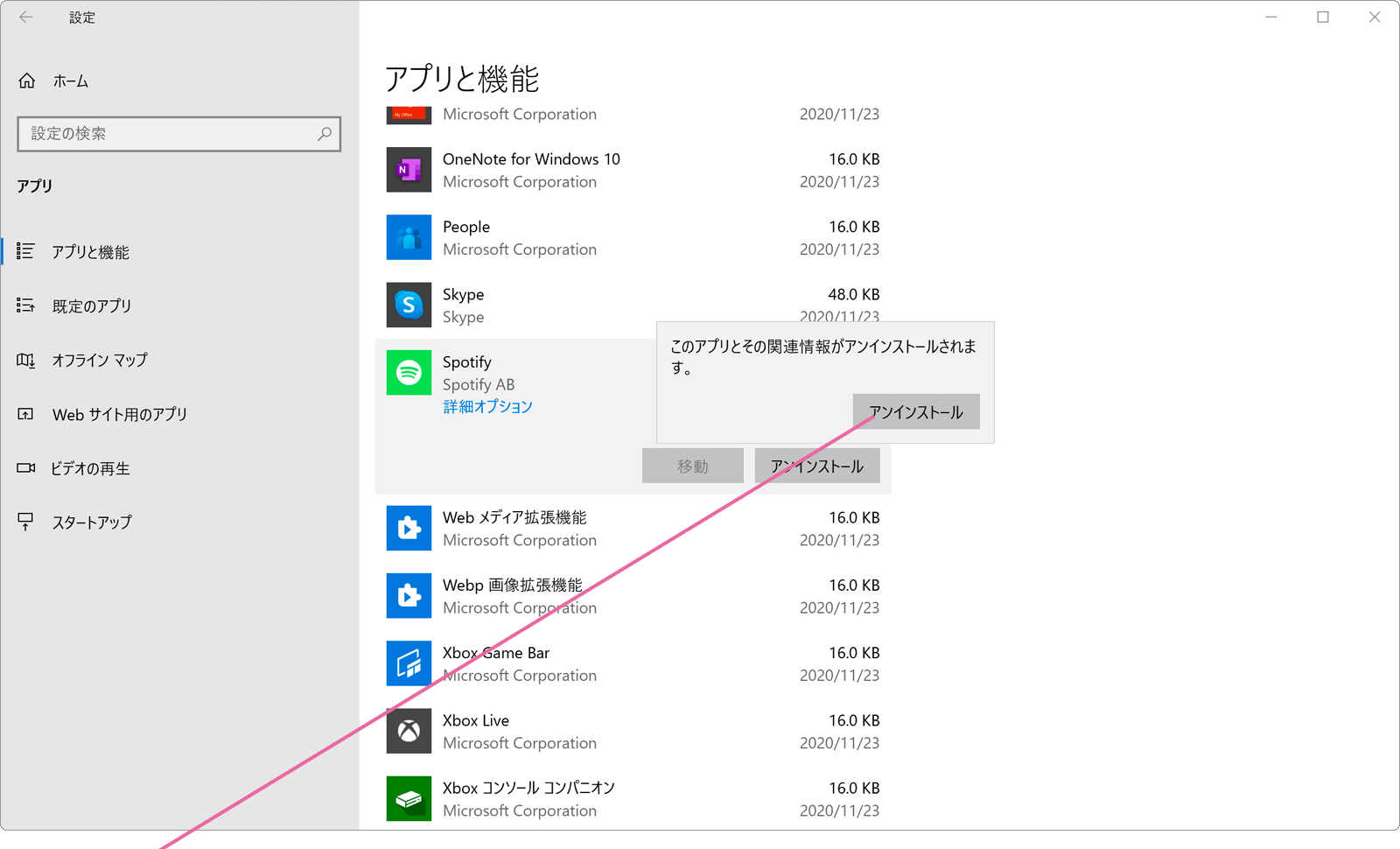
Task: Select the People app name
Action: pyautogui.click(x=466, y=227)
